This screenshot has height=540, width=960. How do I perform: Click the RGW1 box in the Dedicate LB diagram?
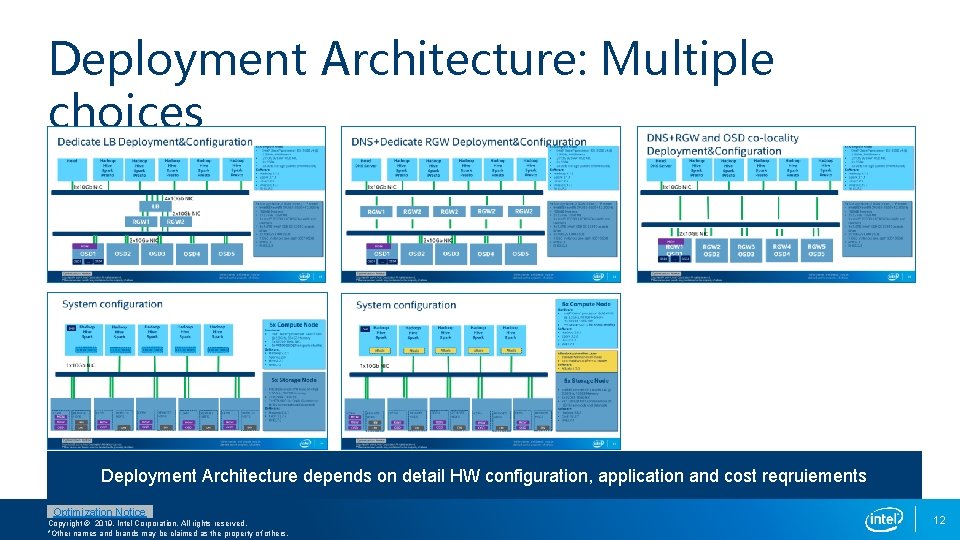[x=141, y=221]
